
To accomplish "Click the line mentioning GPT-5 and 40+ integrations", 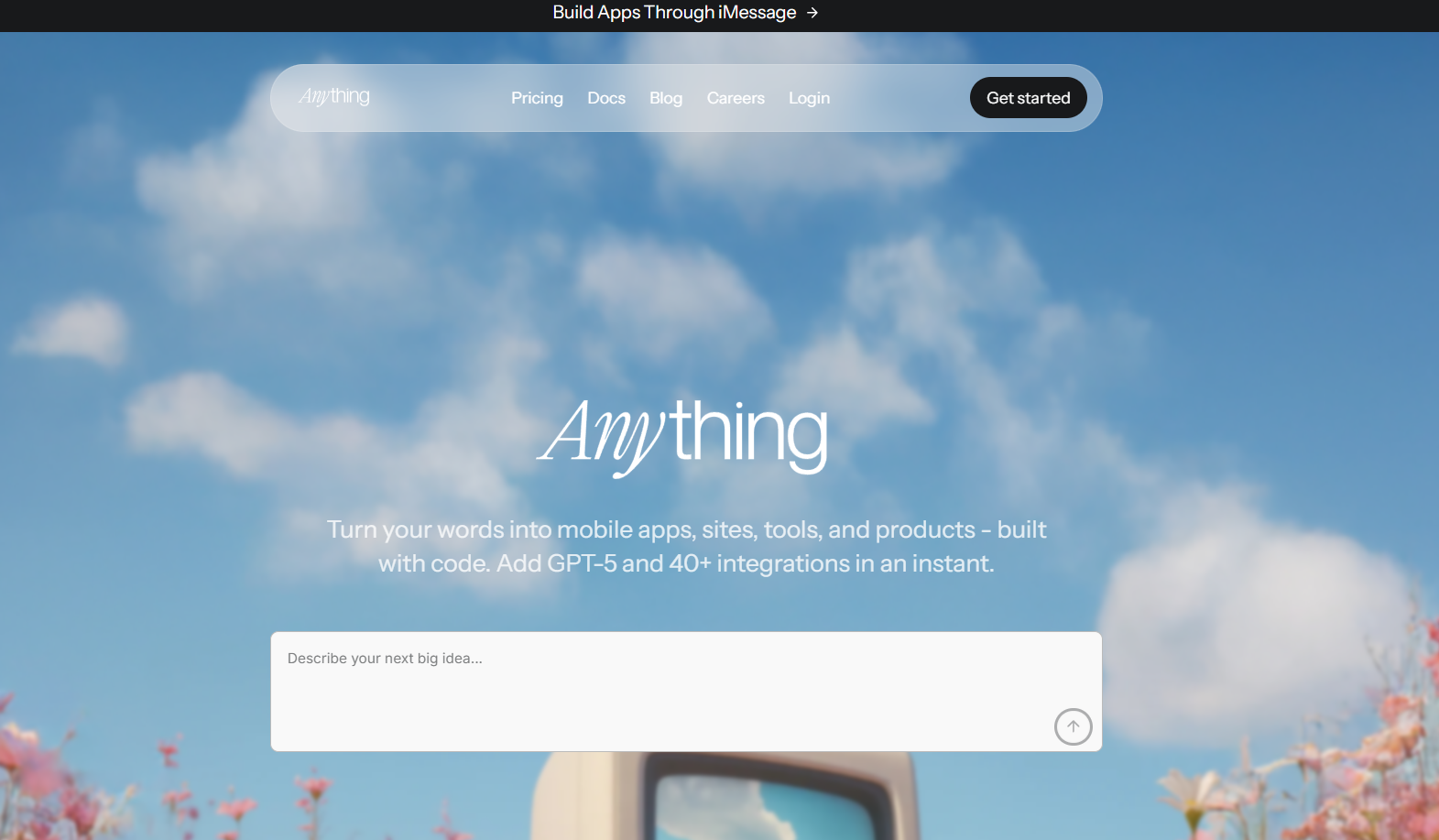I will point(686,563).
